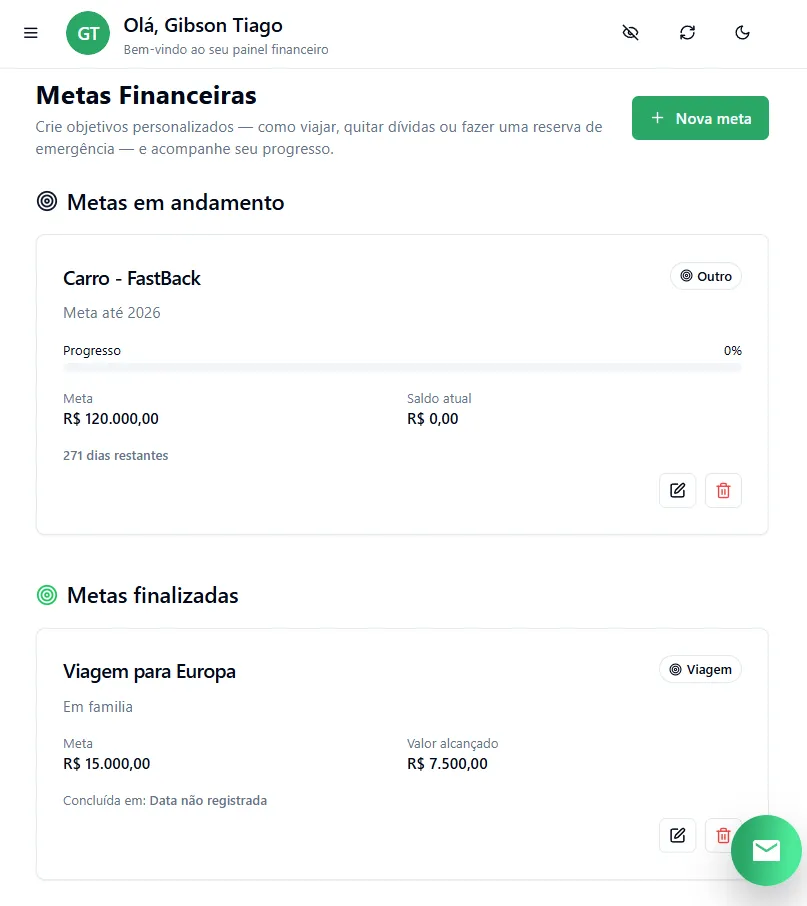Image resolution: width=807 pixels, height=906 pixels.
Task: Click the Metas em andamento target icon
Action: 46,202
